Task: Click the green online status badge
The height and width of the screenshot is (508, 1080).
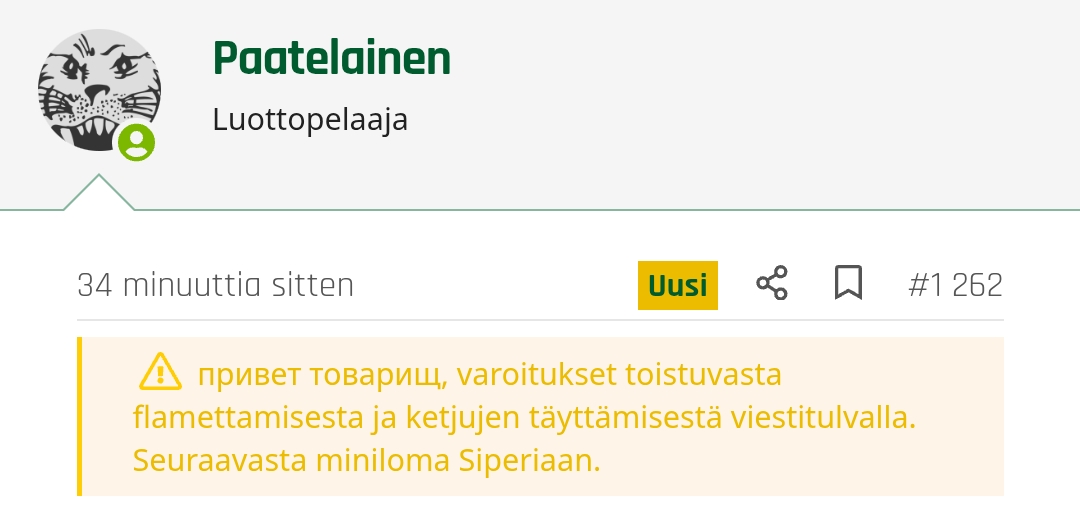Action: (137, 142)
